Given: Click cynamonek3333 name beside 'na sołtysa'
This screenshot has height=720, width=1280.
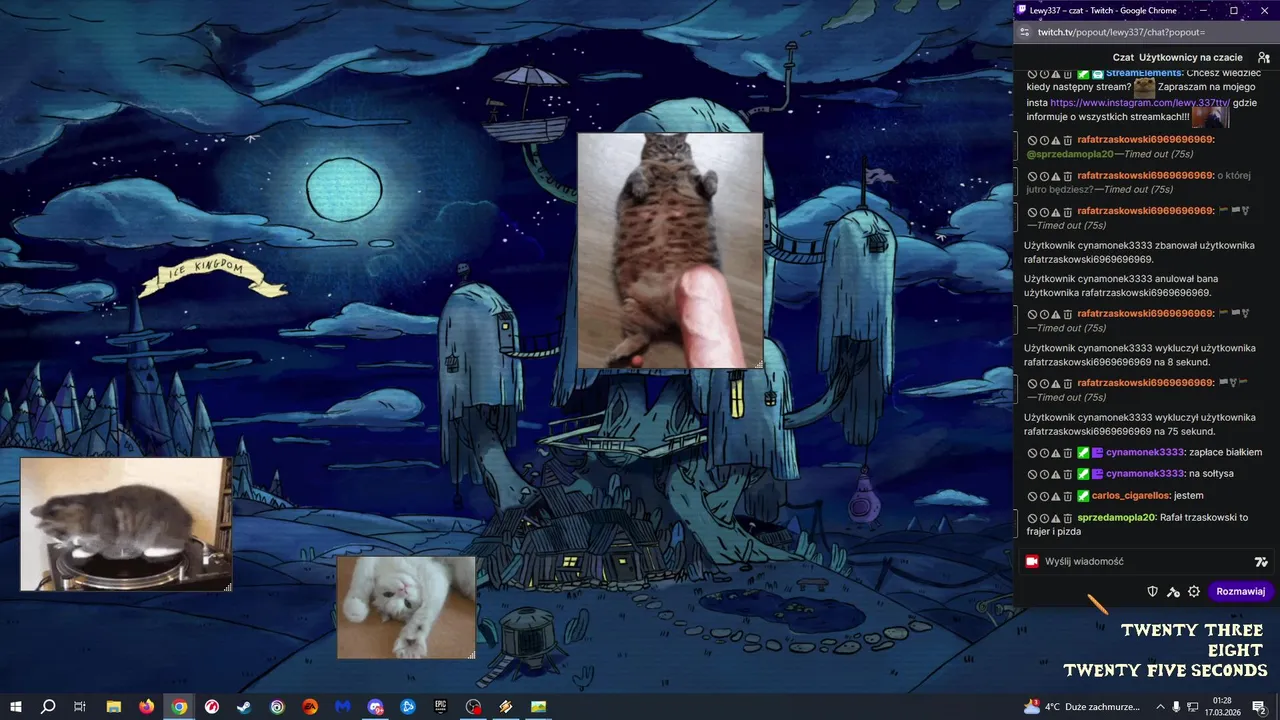Looking at the screenshot, I should point(1144,474).
